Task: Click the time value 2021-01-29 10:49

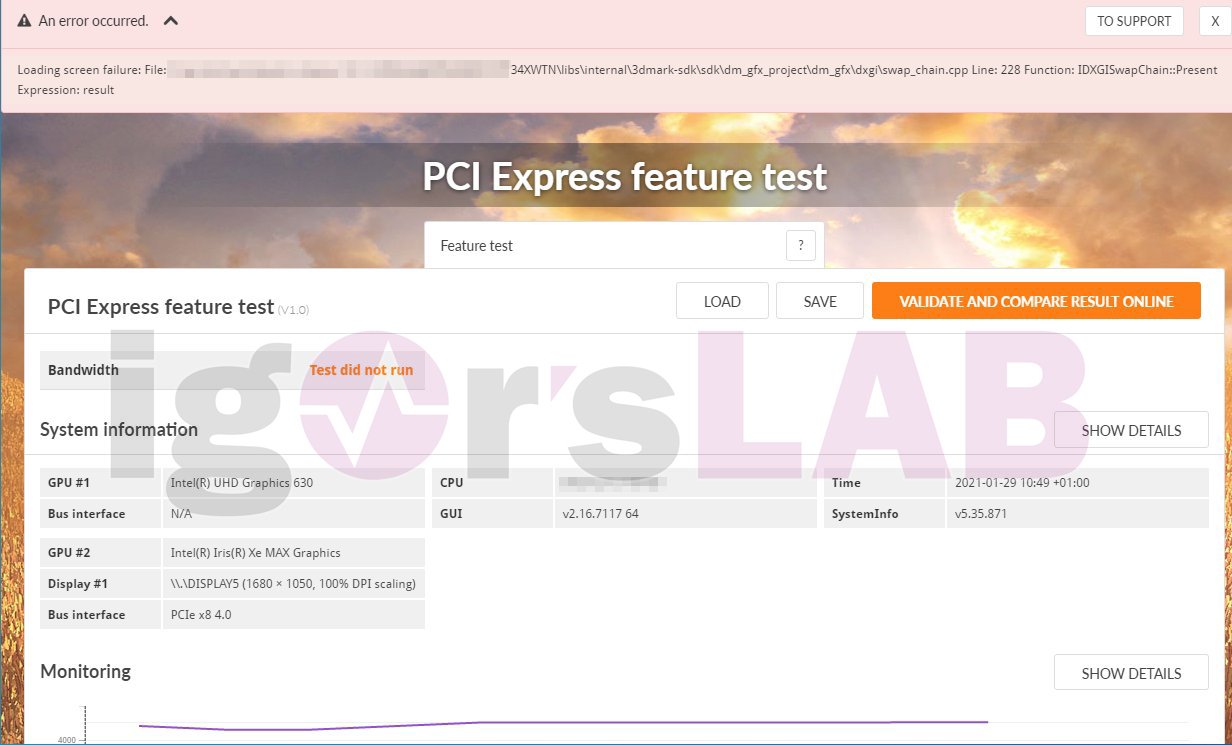Action: click(1022, 483)
